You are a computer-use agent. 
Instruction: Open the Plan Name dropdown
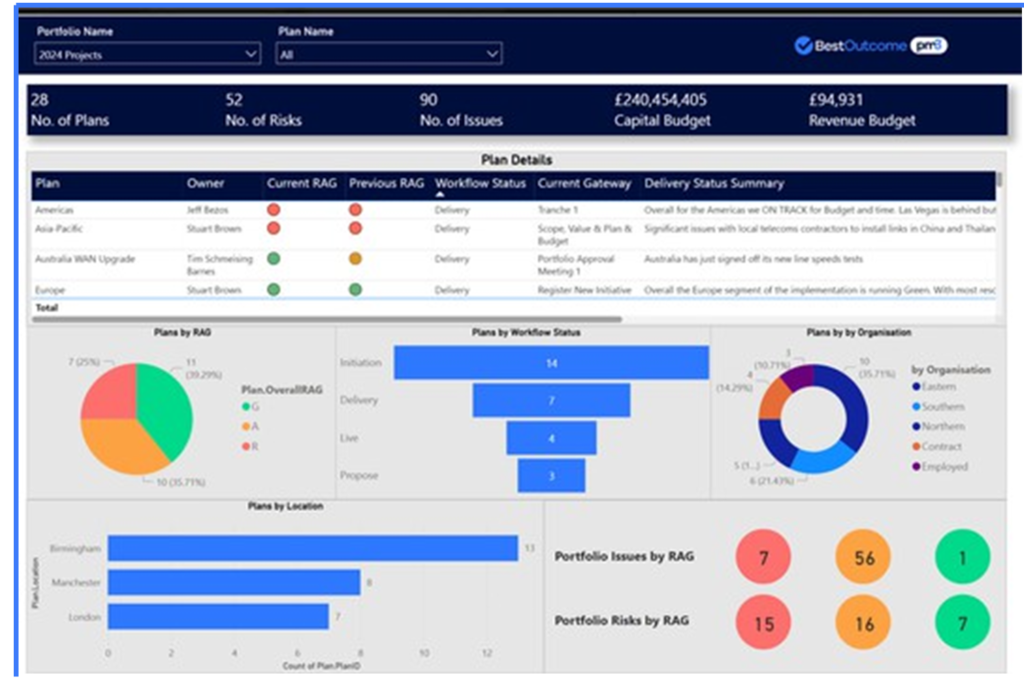pyautogui.click(x=493, y=53)
